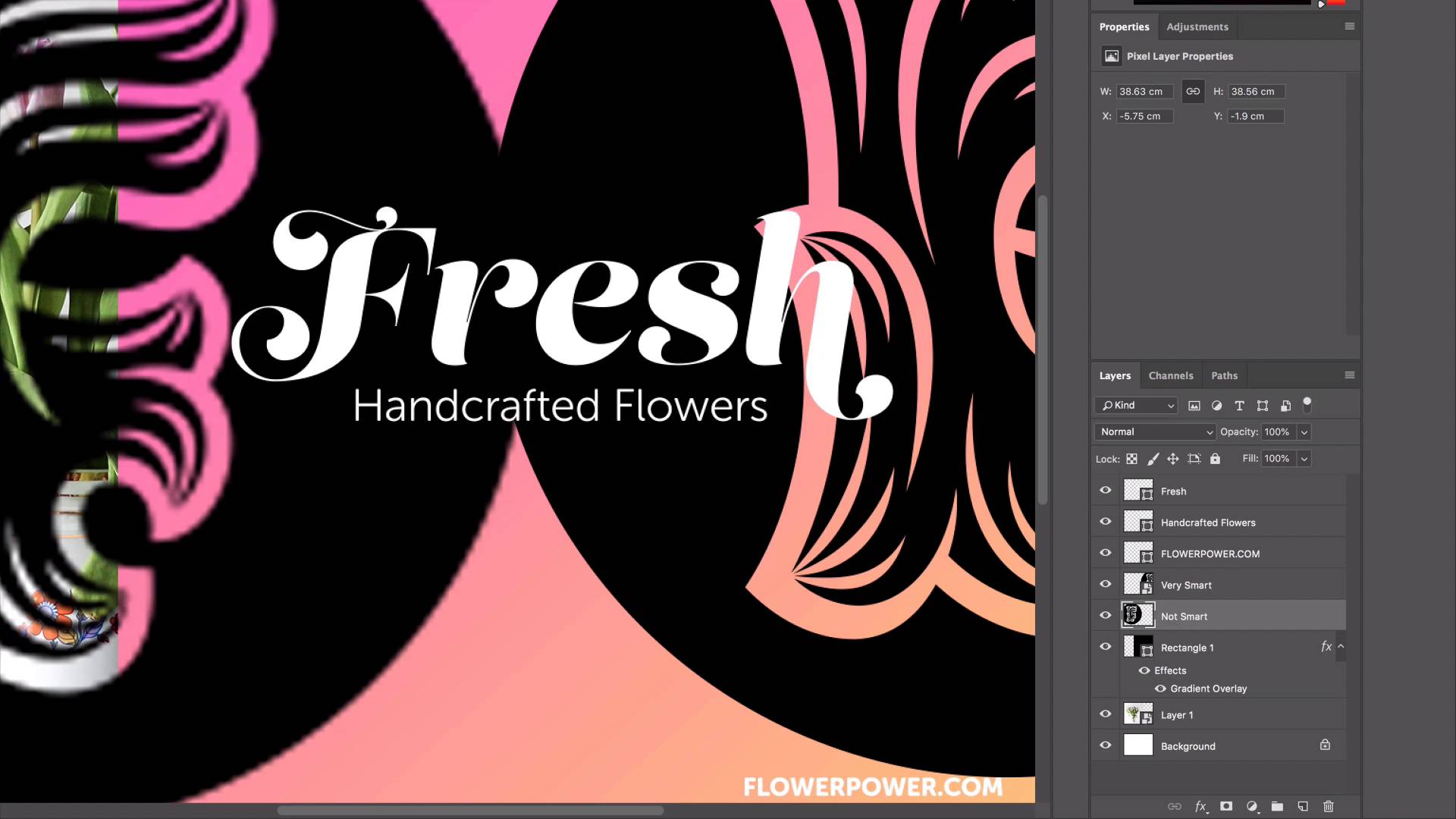
Task: Click the height field 38.56 cm
Action: (1257, 92)
